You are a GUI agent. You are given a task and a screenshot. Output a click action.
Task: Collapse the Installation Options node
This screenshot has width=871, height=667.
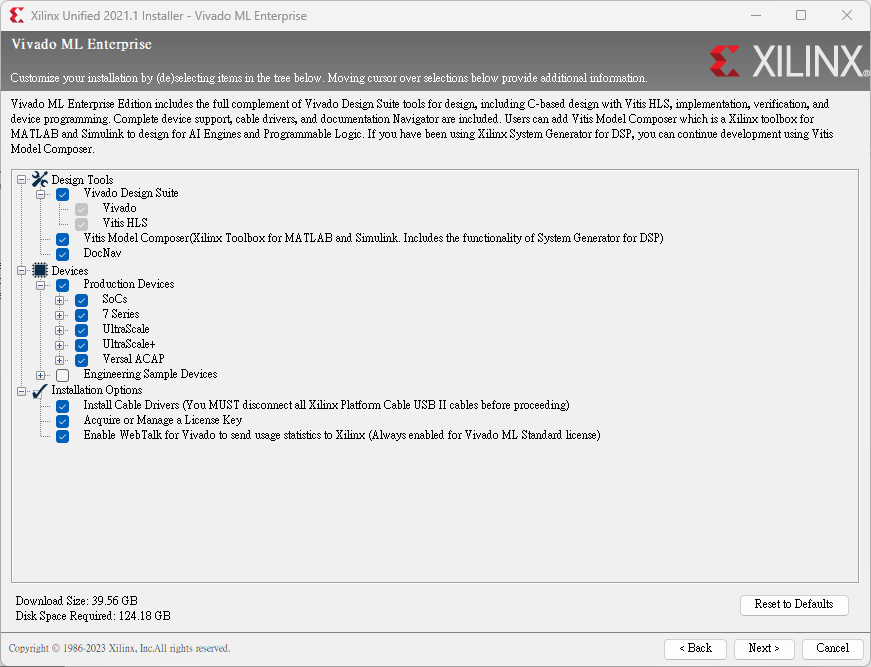tap(21, 391)
